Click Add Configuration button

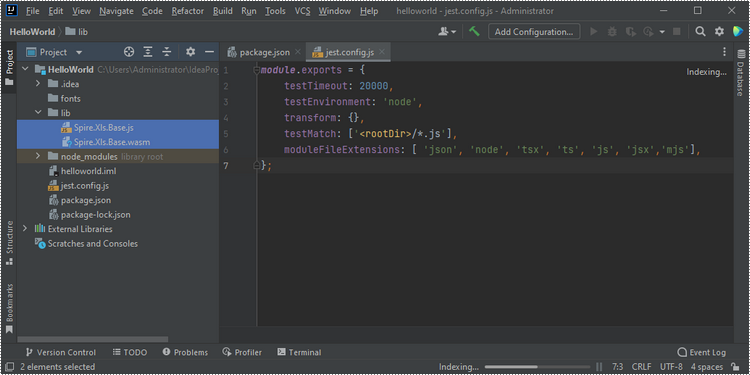tap(534, 32)
